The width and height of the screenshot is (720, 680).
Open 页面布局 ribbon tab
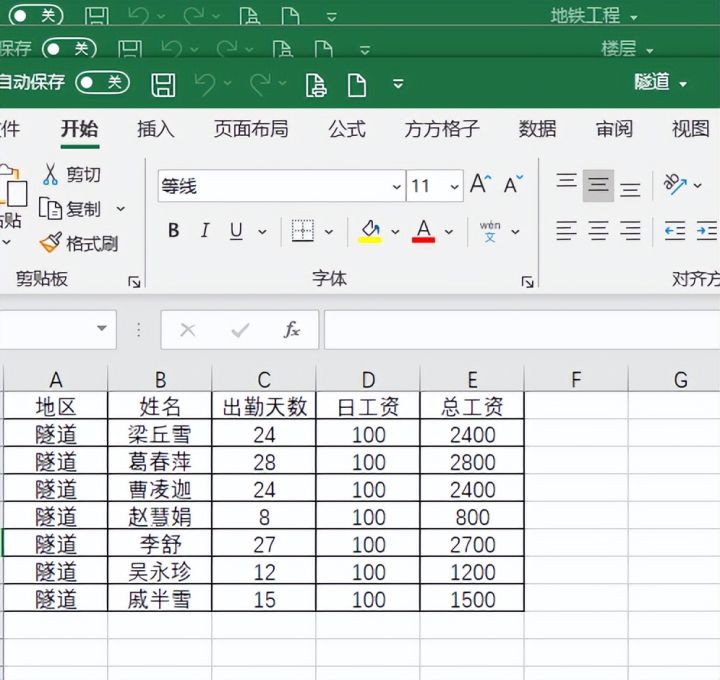click(251, 129)
